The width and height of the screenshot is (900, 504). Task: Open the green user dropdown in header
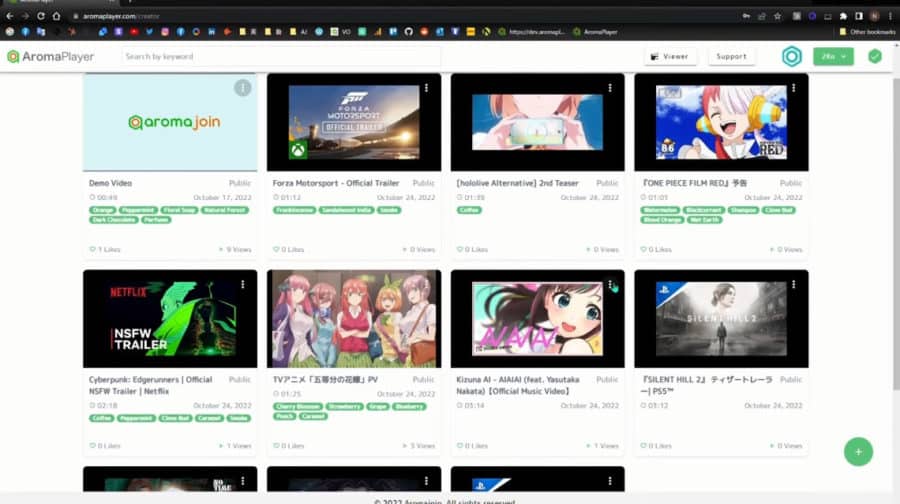coord(833,56)
